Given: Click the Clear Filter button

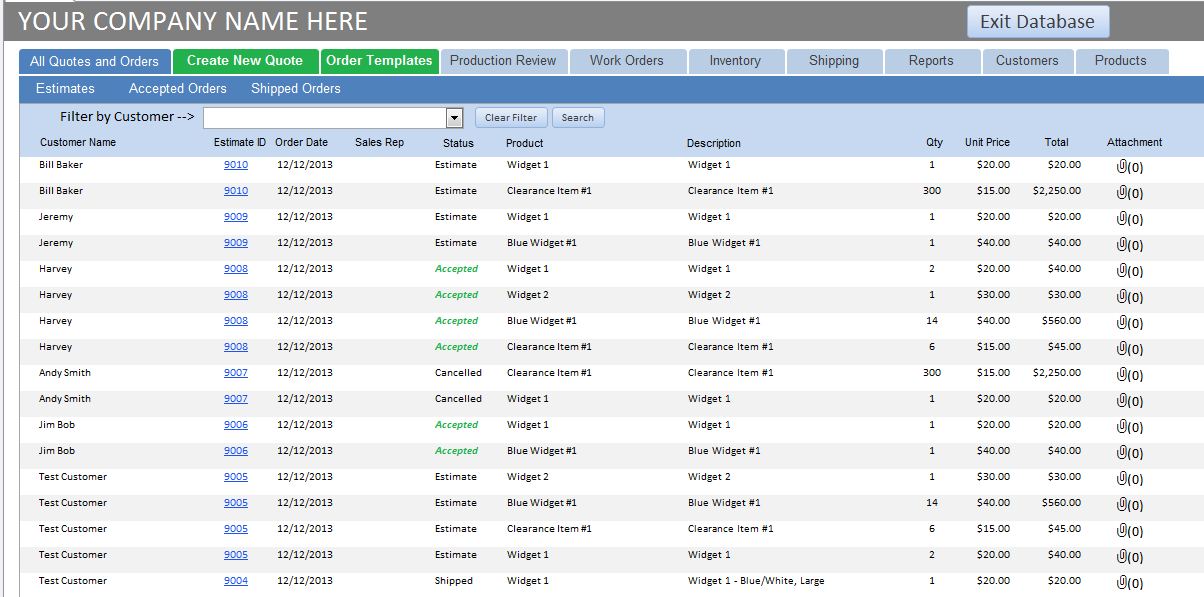Looking at the screenshot, I should click(510, 117).
